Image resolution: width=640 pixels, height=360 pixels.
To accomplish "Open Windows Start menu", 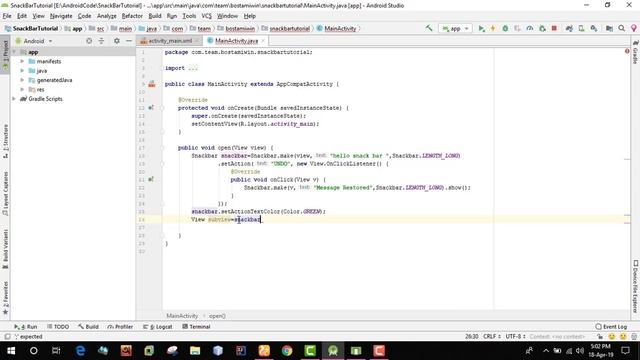I will (11, 351).
